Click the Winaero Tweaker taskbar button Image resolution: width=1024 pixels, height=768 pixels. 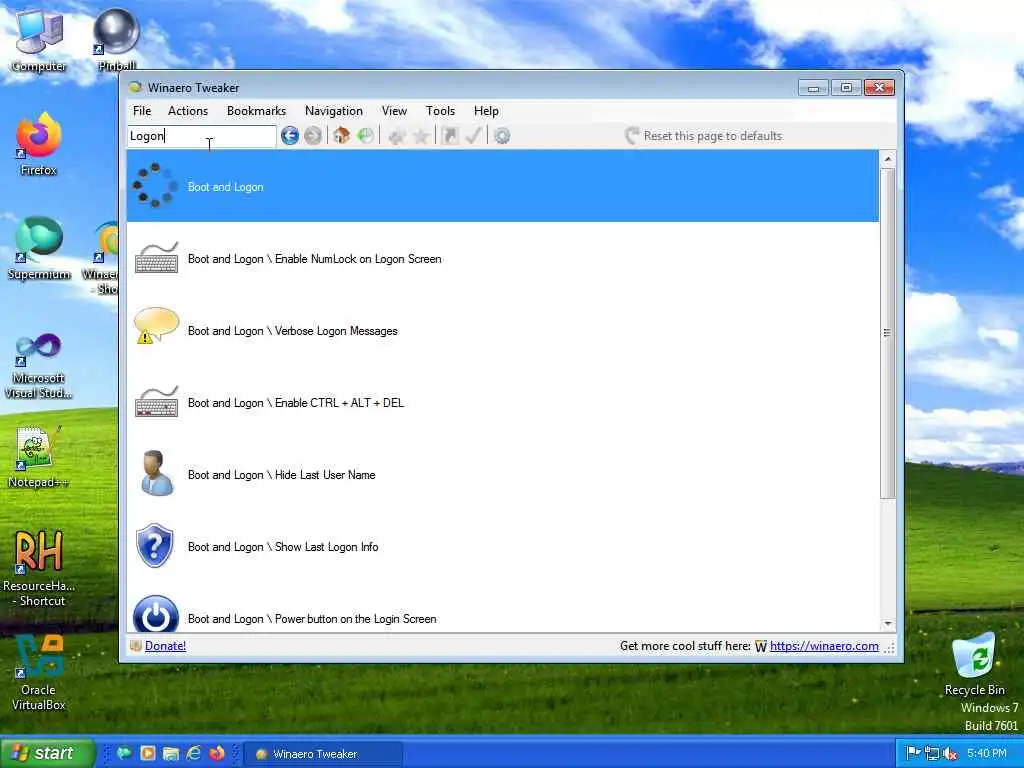pos(323,754)
